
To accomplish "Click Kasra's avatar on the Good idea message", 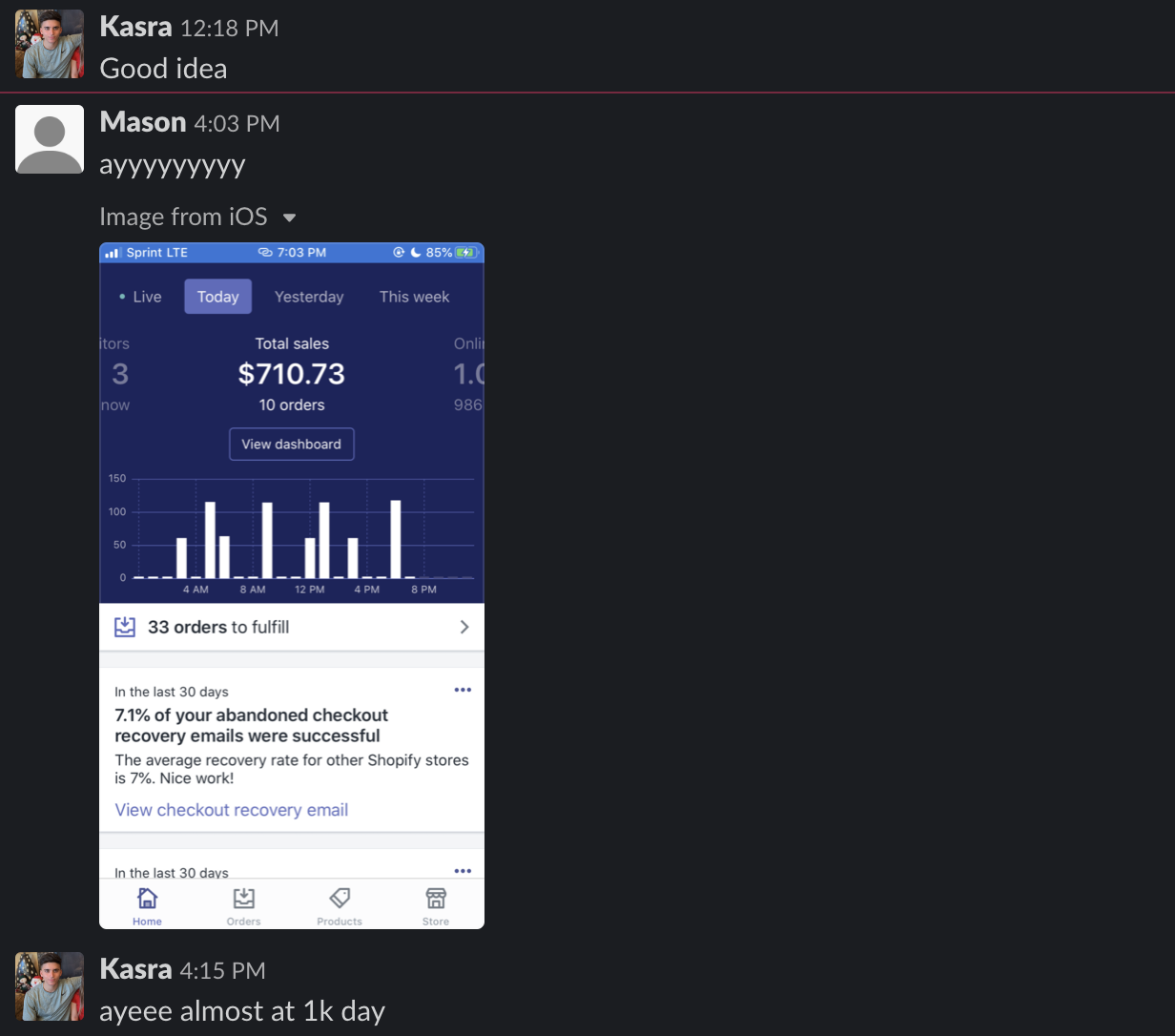I will tap(50, 44).
